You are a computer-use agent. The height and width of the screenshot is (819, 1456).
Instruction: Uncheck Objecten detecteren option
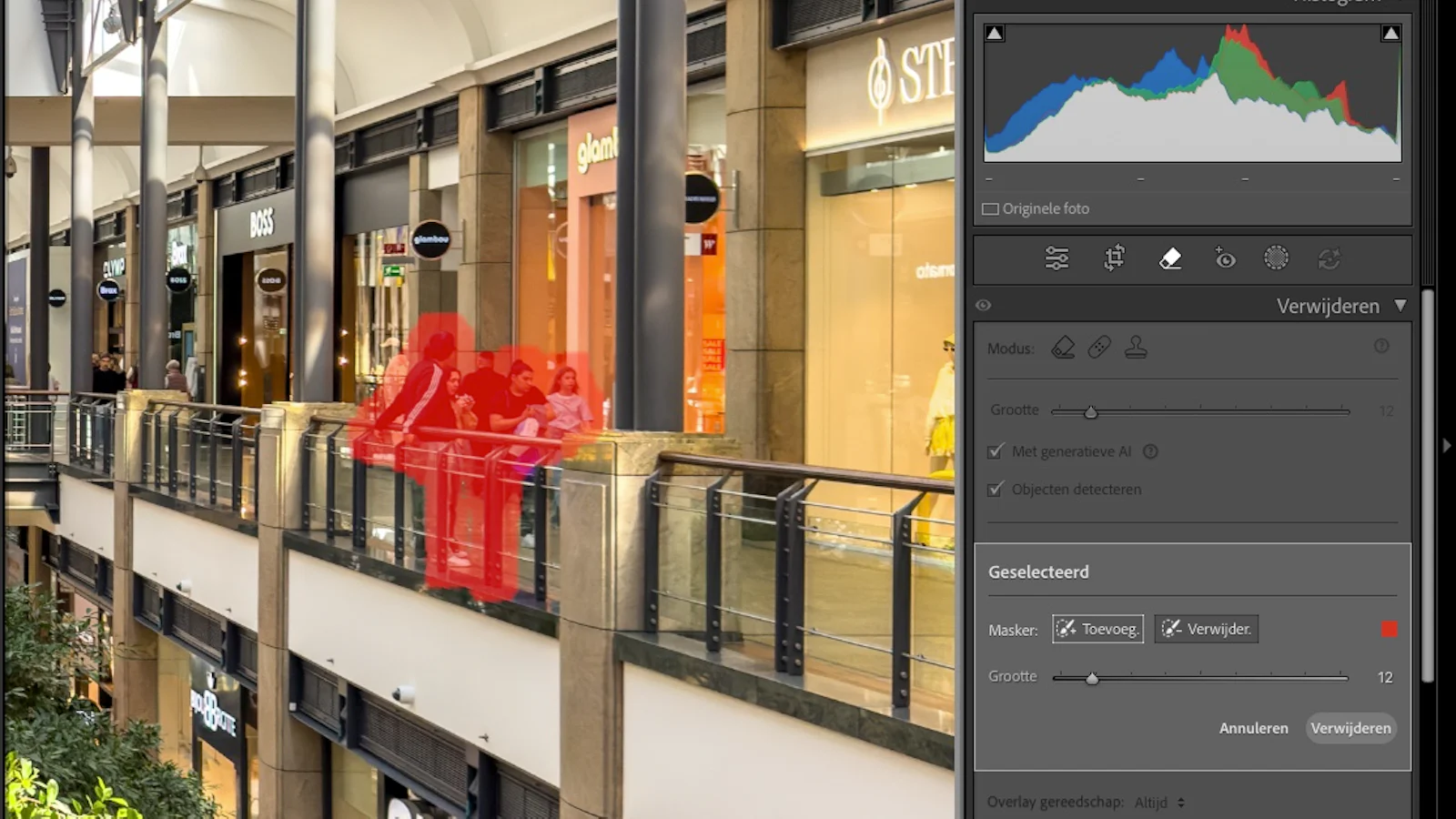tap(996, 489)
